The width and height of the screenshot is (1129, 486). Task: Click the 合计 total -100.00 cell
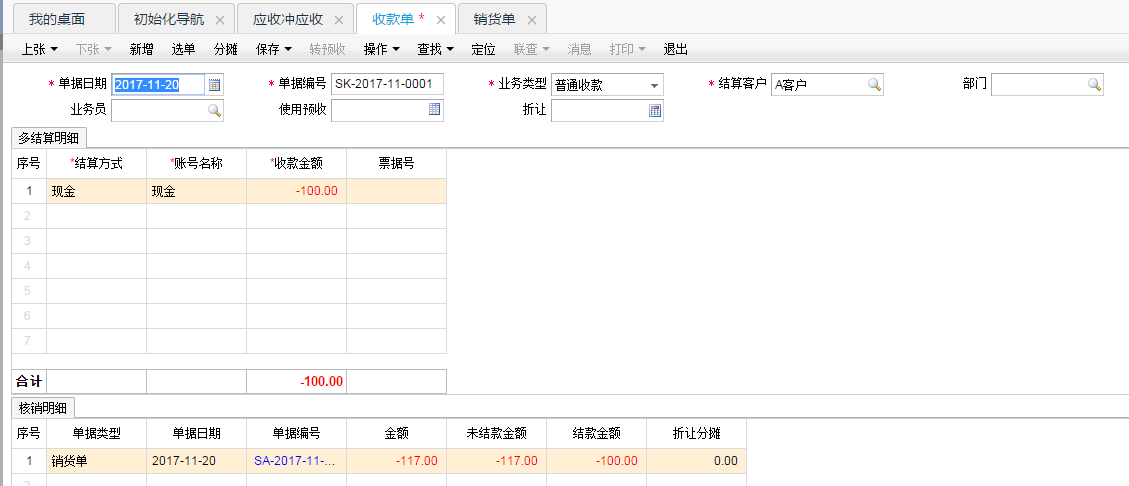297,382
